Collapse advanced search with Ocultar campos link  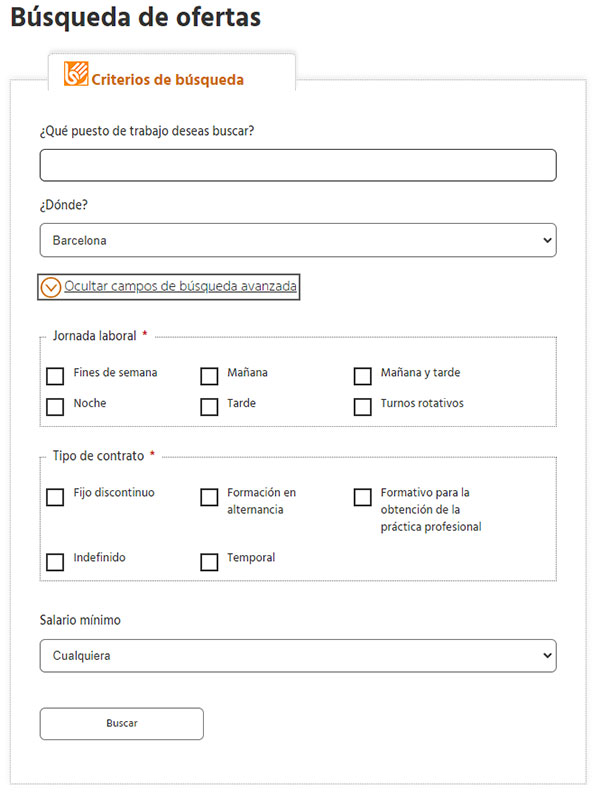point(180,287)
